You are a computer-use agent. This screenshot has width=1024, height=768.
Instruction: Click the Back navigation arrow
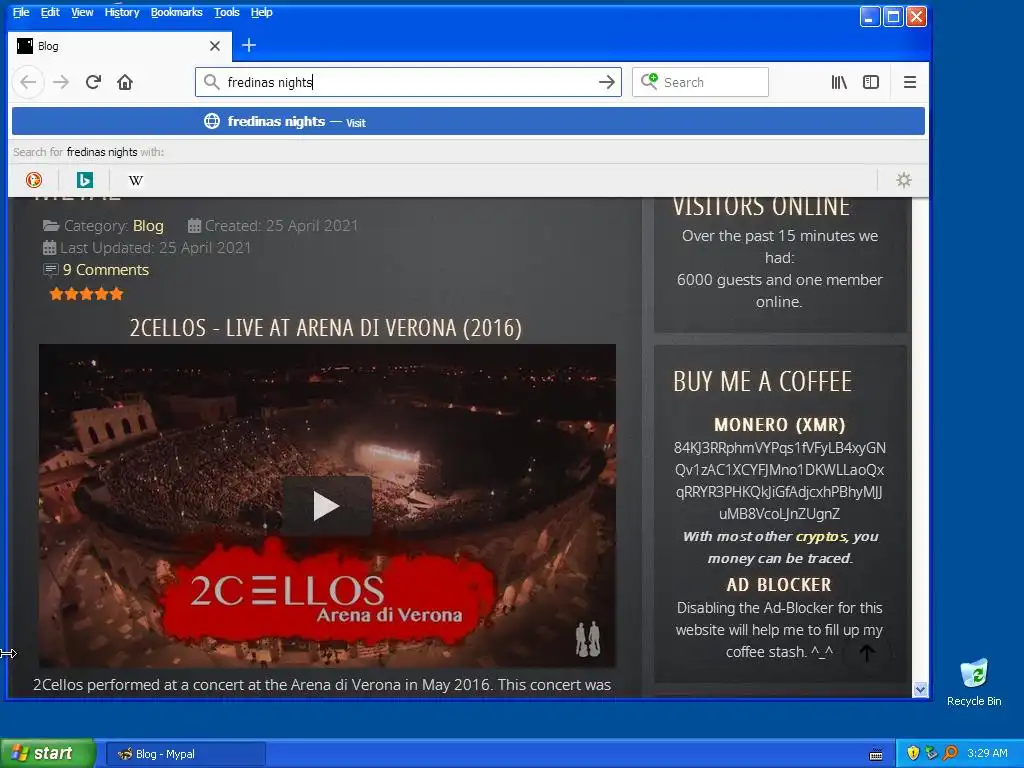tap(28, 82)
